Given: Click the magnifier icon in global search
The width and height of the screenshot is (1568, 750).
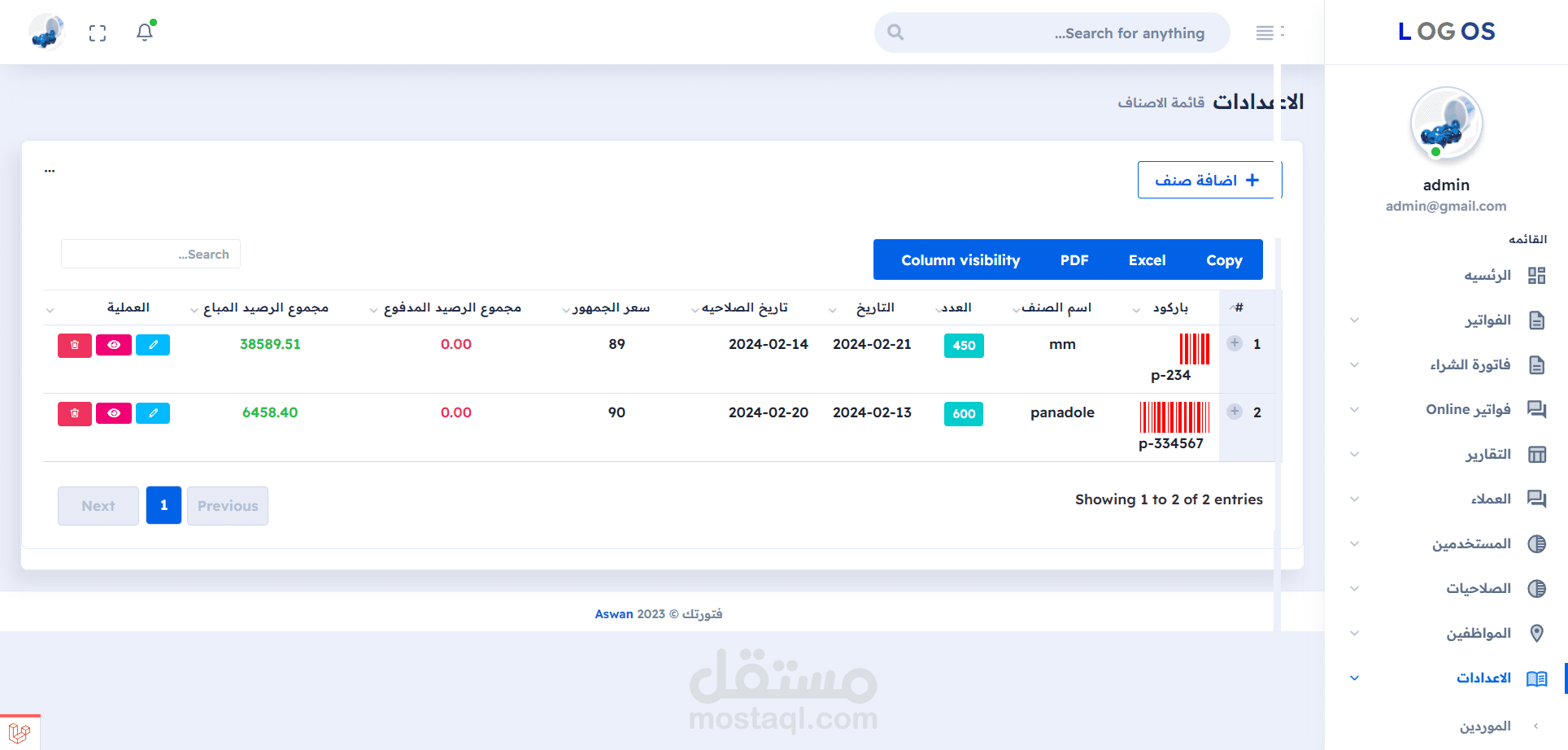Looking at the screenshot, I should [895, 33].
